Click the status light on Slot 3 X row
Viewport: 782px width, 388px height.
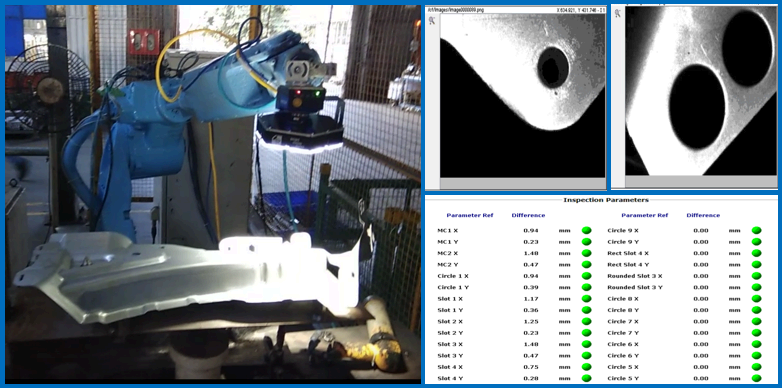tap(586, 344)
